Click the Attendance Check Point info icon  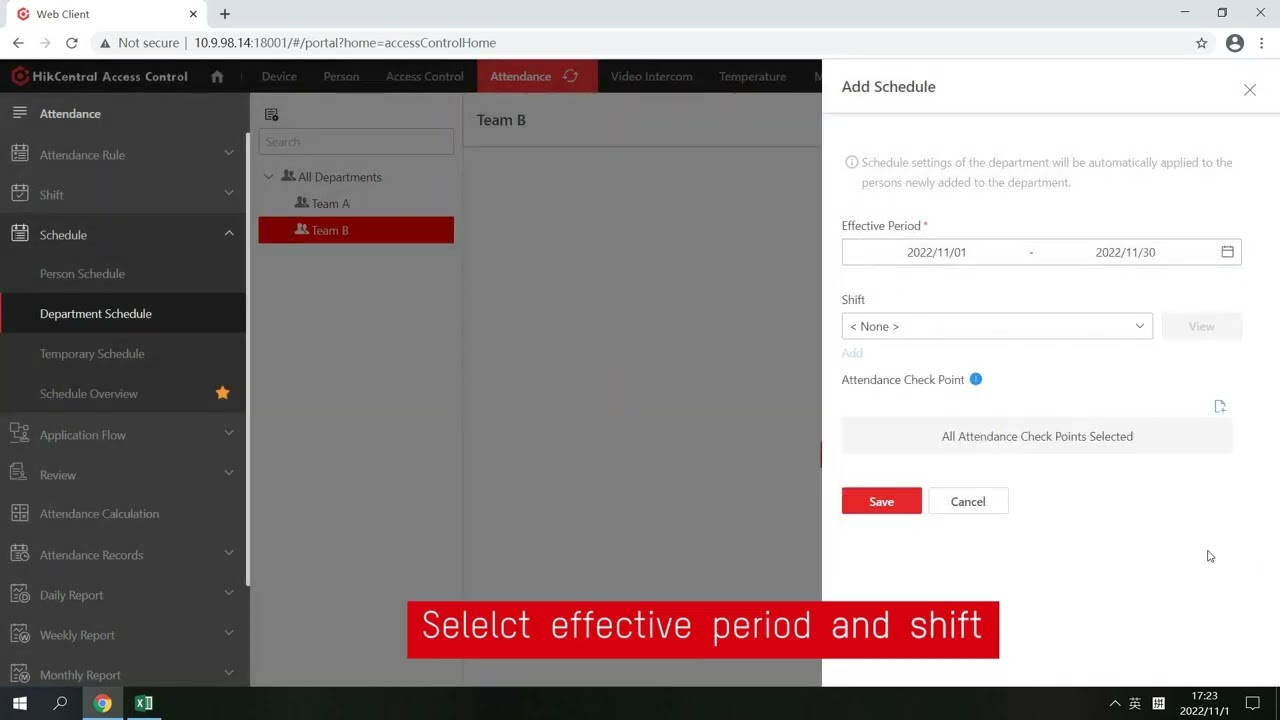click(x=976, y=379)
